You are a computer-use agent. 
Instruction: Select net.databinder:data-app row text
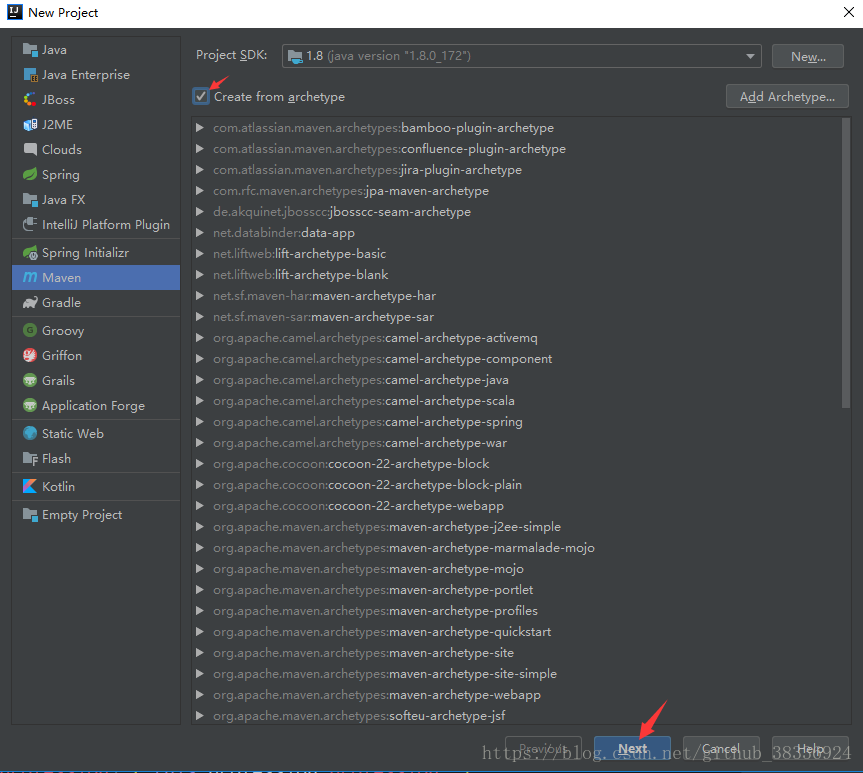point(283,233)
